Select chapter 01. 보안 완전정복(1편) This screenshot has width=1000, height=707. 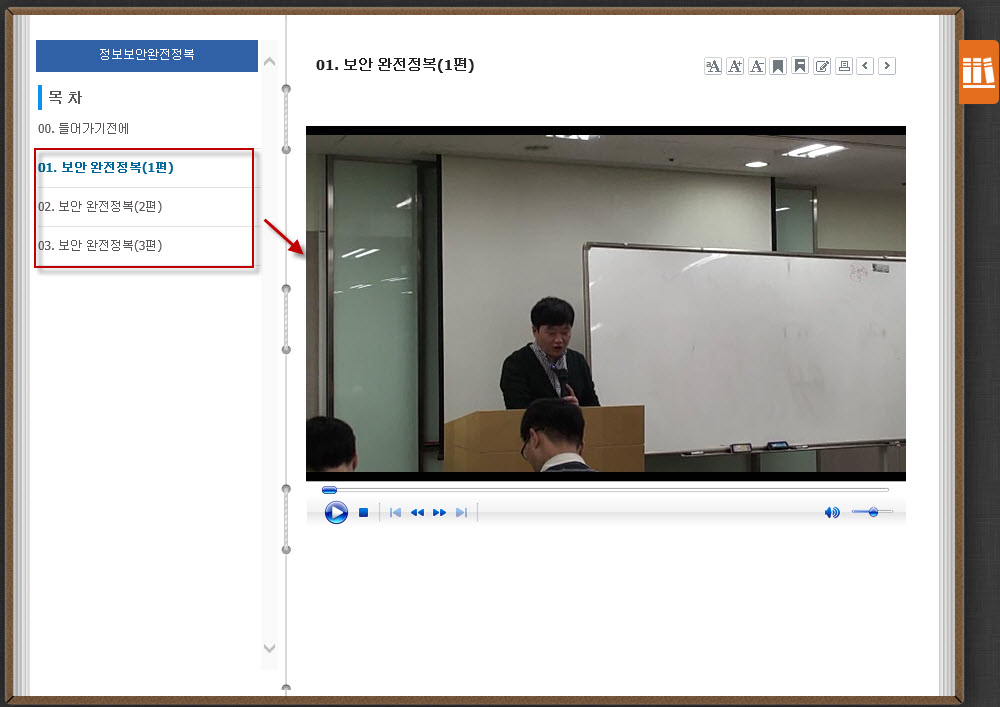point(106,168)
